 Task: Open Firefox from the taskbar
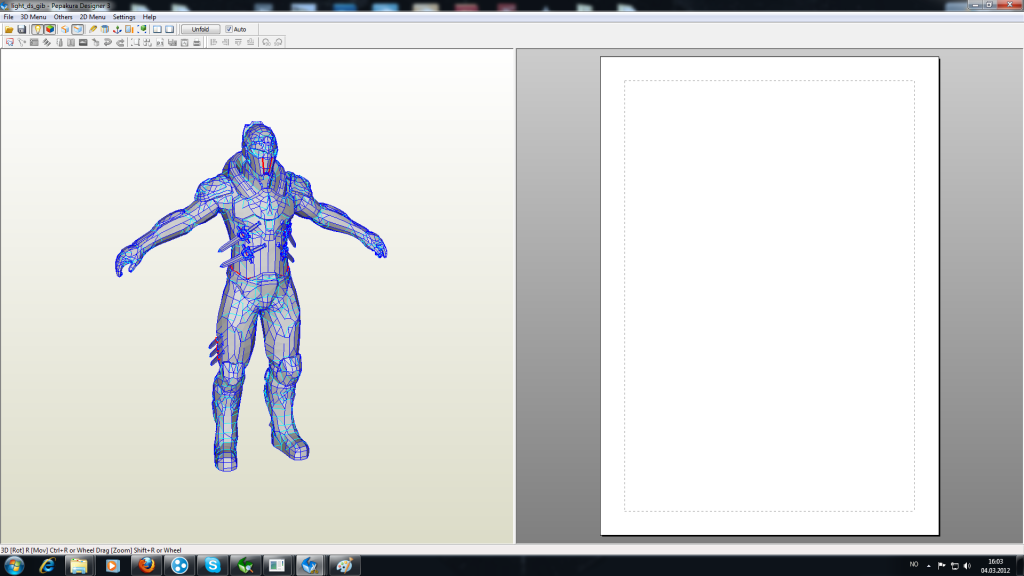(x=146, y=566)
